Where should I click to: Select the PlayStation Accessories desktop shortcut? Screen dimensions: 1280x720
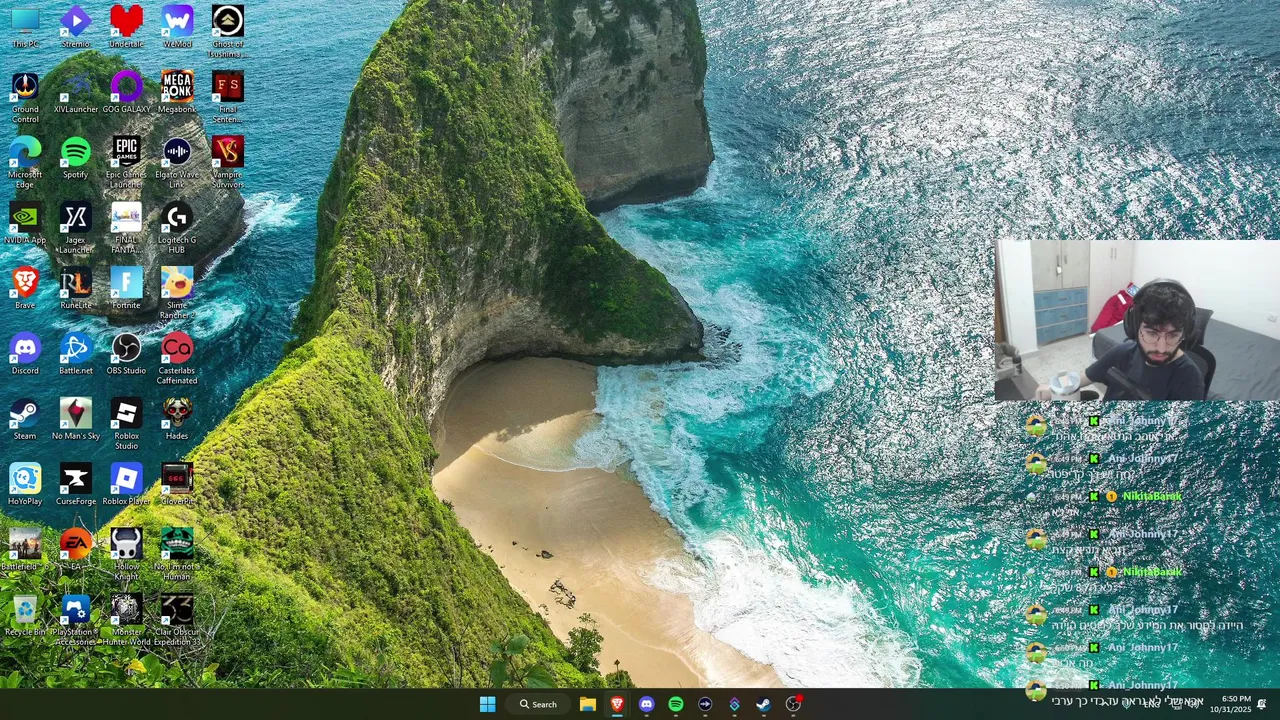pos(76,619)
